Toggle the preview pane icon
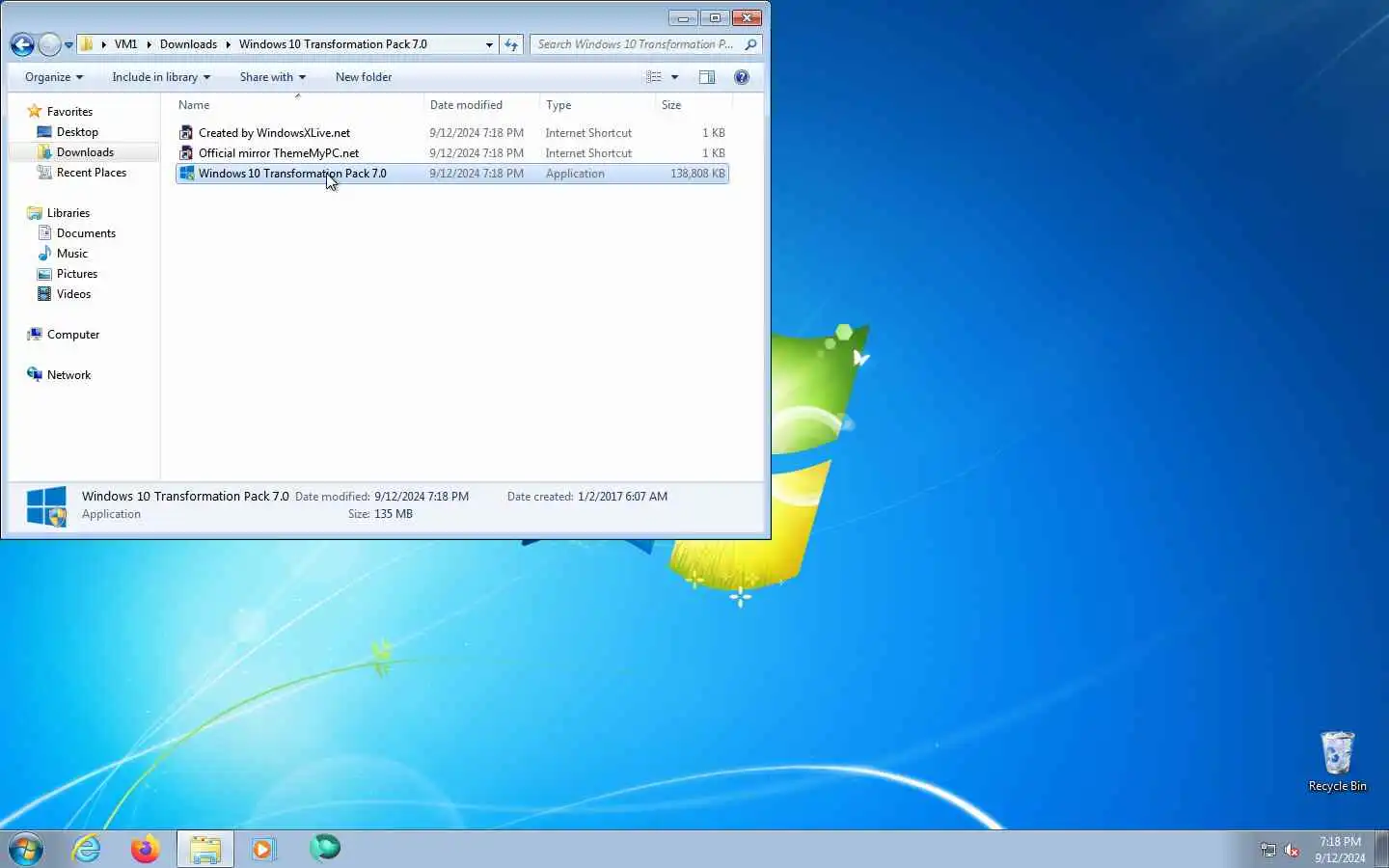 click(707, 77)
